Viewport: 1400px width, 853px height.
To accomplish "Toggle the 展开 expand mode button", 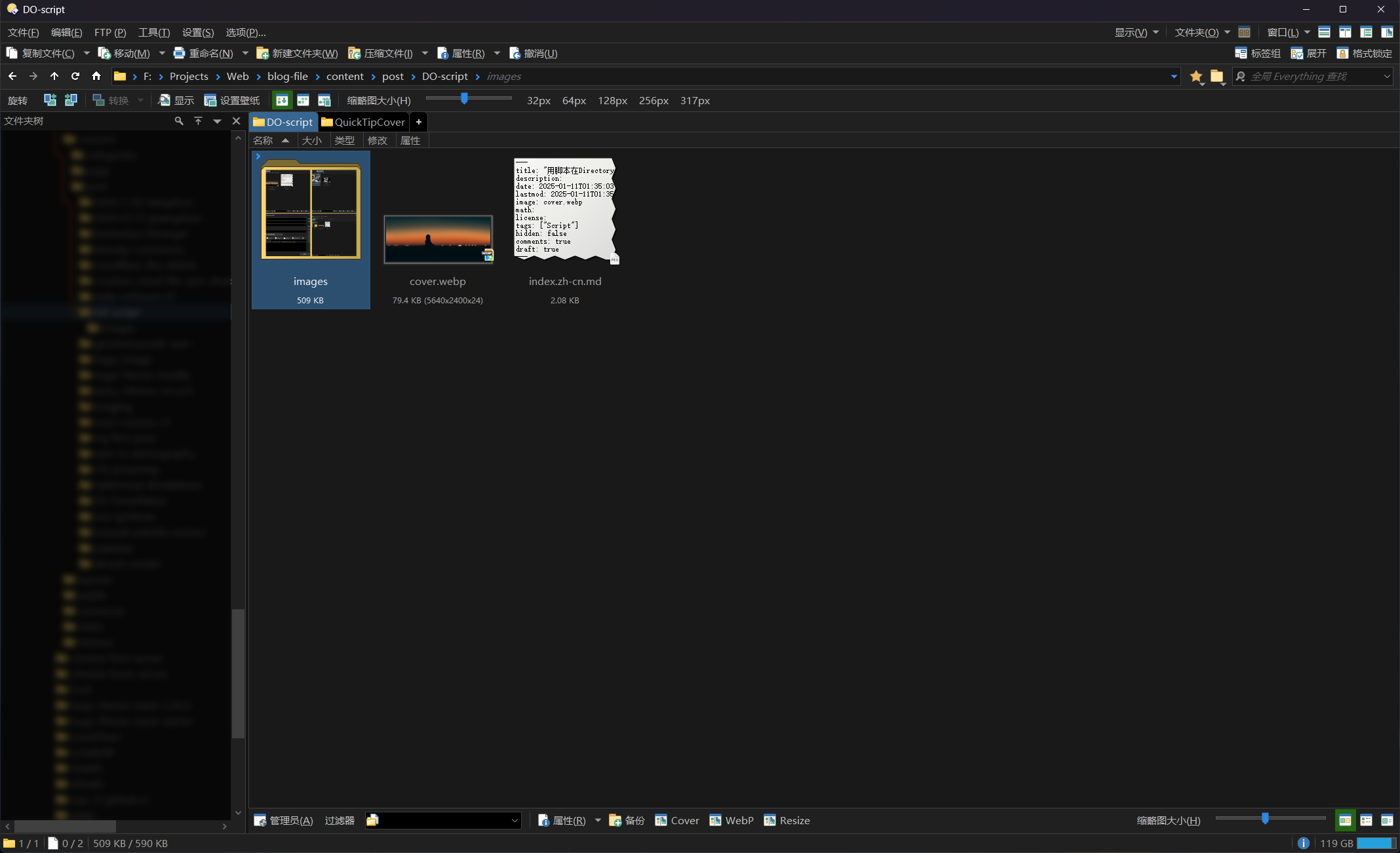I will tap(1308, 53).
